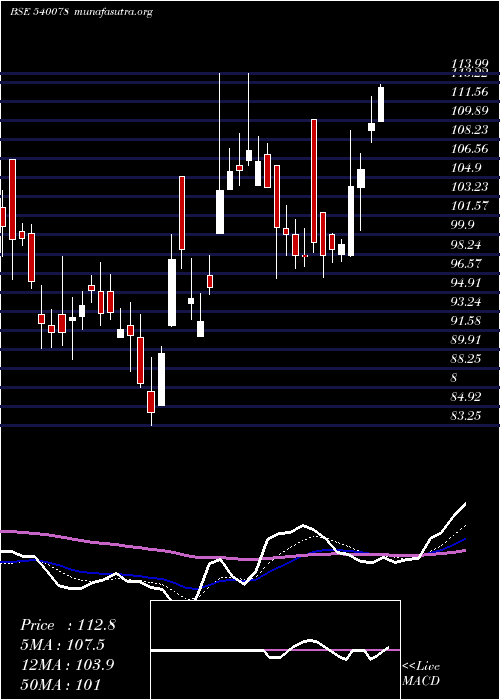This screenshot has height=700, width=500.
Task: Click the 50MA : 101 readout
Action: 60,684
